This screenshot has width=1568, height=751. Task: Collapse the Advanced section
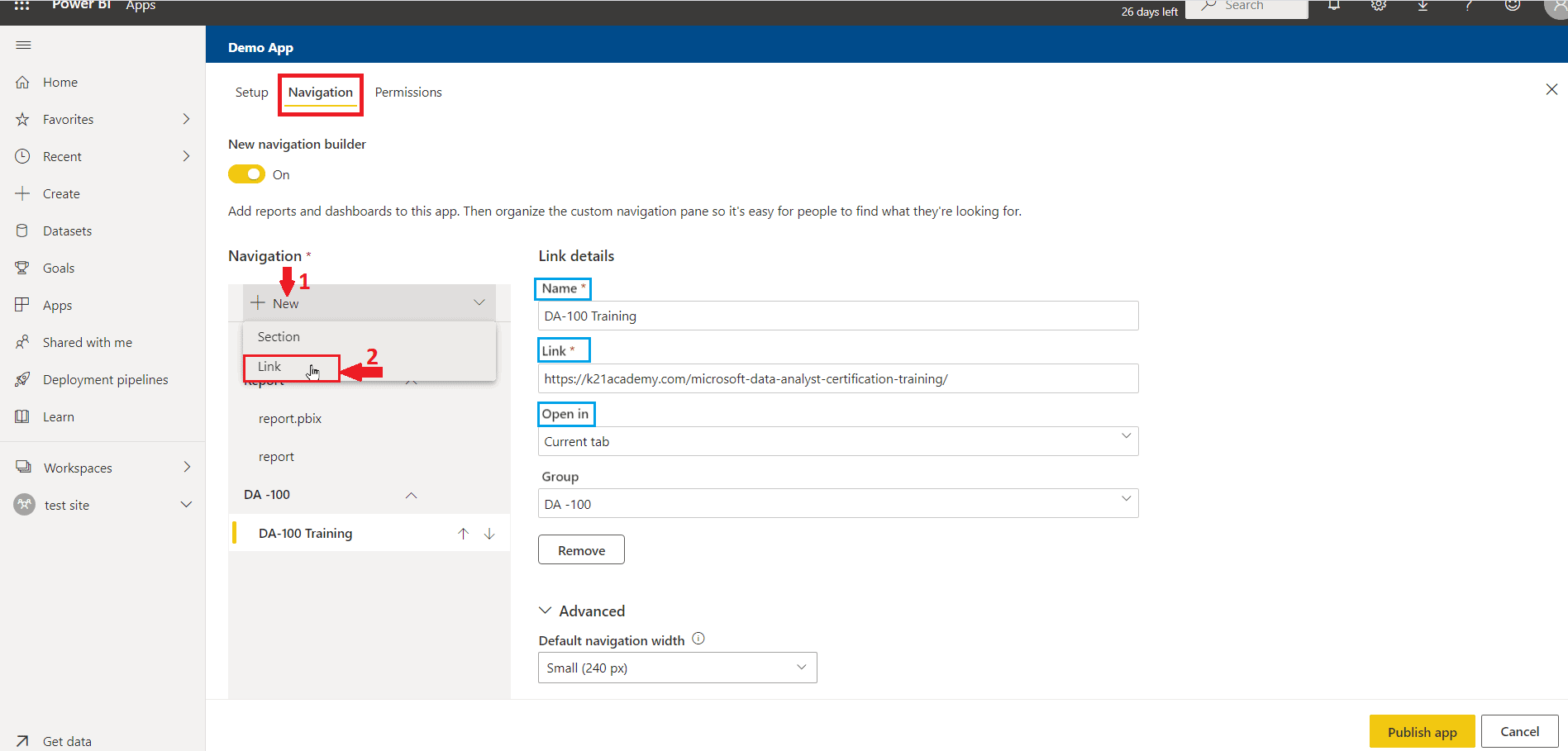(x=546, y=611)
